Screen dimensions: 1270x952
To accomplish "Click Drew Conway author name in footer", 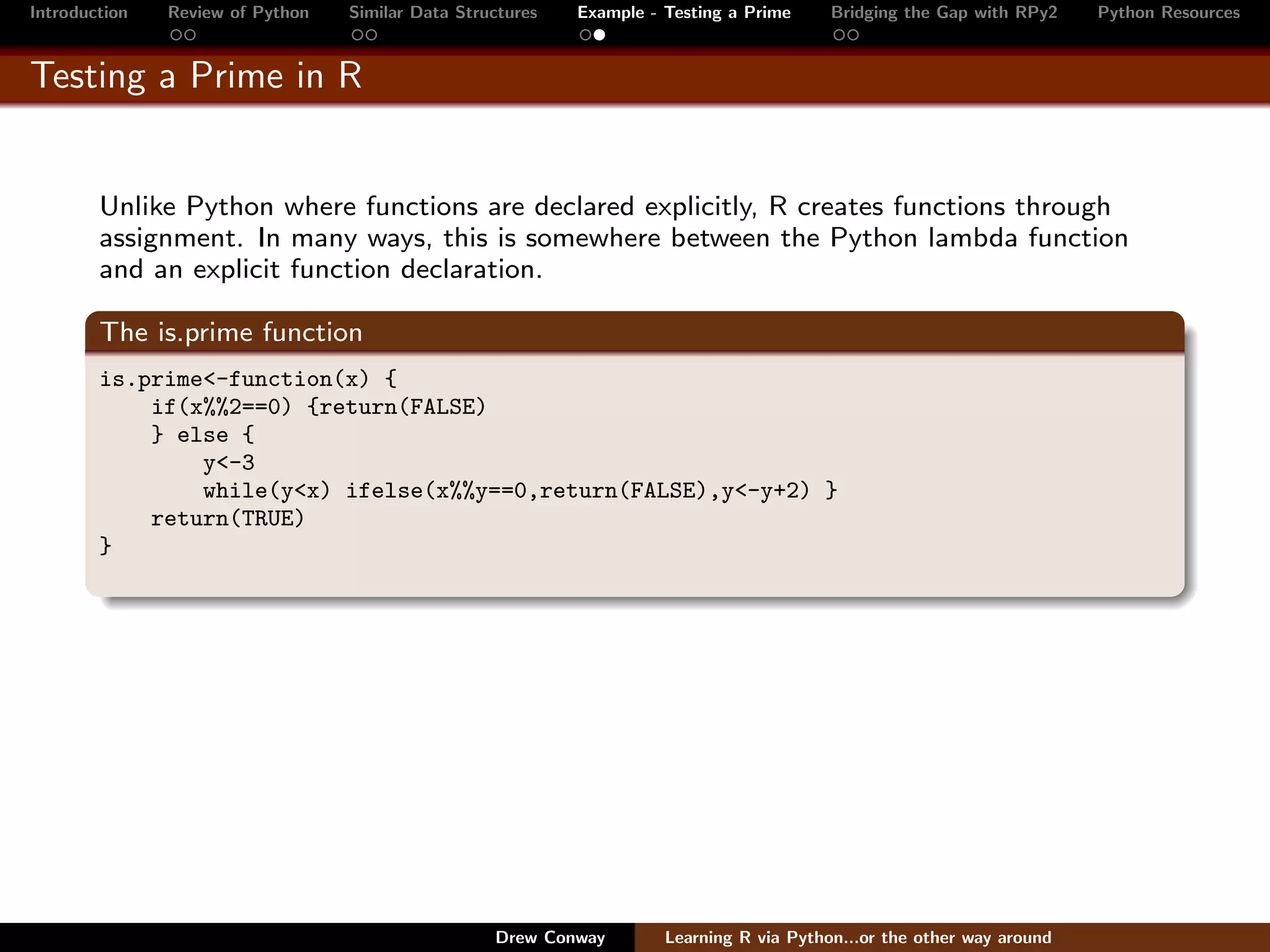I will tap(550, 937).
